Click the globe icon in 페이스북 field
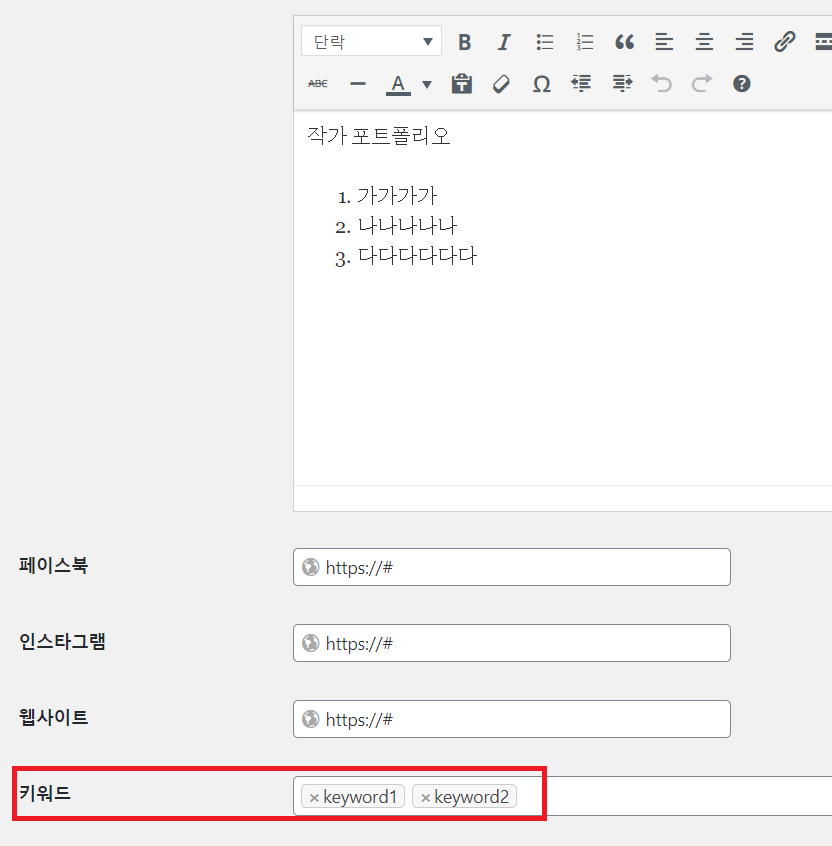 [x=311, y=567]
